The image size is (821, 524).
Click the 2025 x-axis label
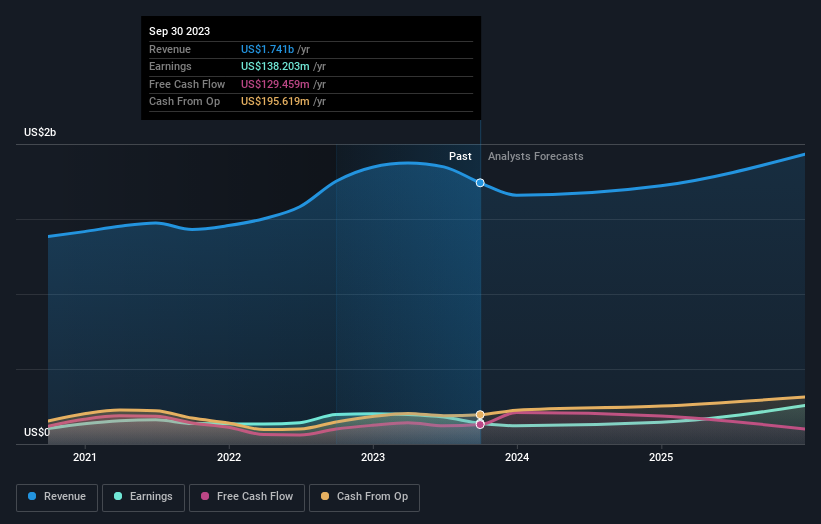click(661, 457)
